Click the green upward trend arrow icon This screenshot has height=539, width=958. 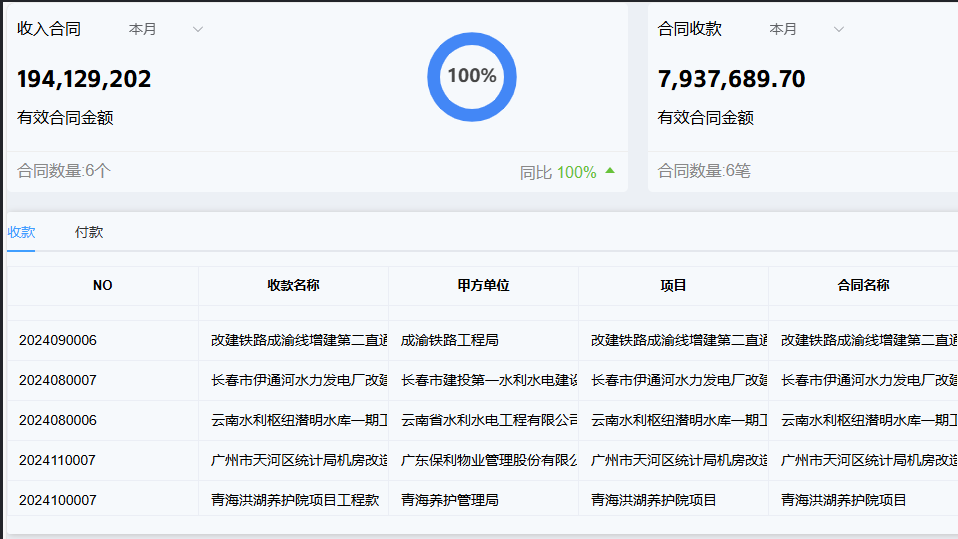click(x=610, y=171)
